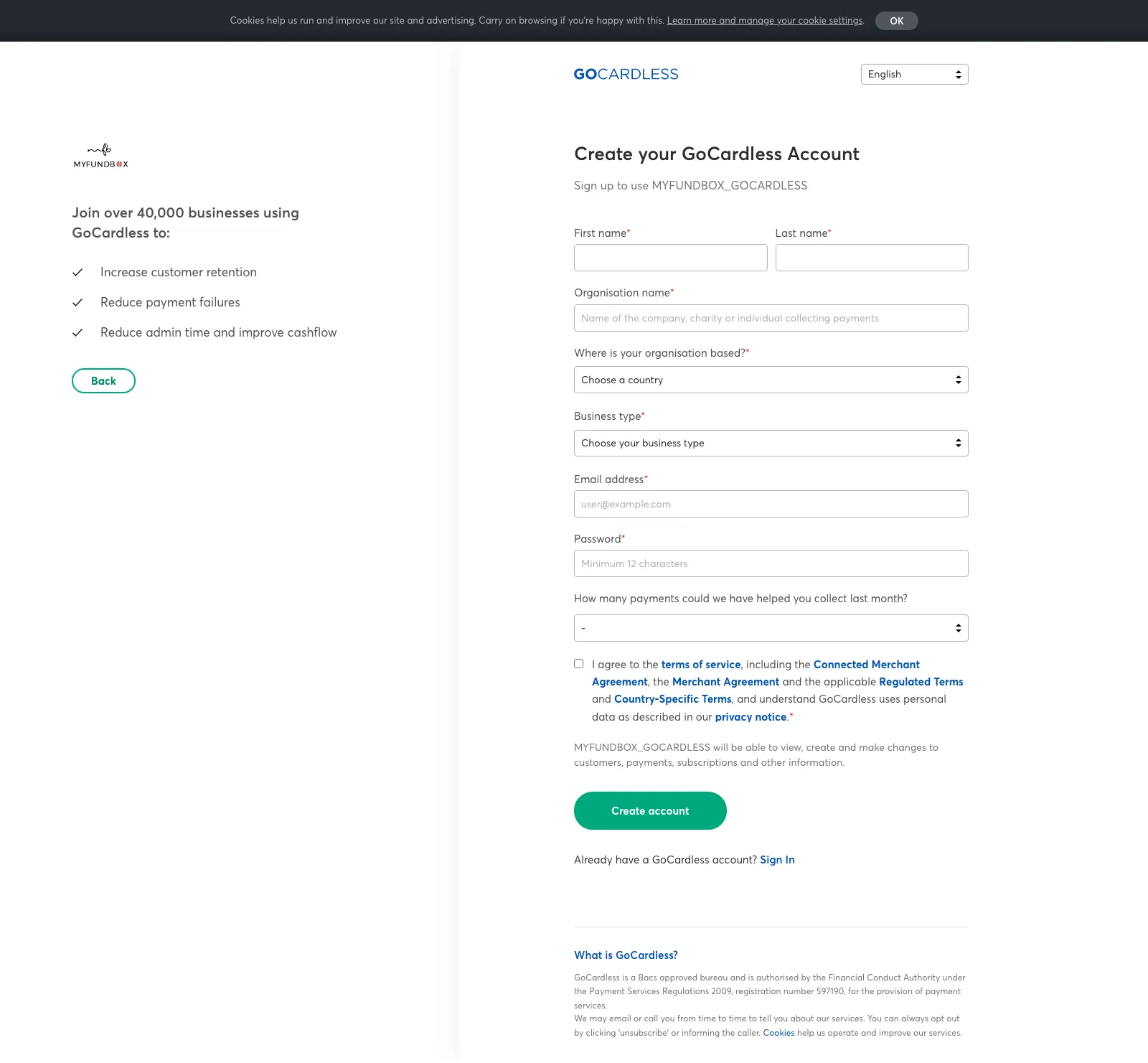Focus the First name field
The width and height of the screenshot is (1148, 1063).
(x=670, y=258)
